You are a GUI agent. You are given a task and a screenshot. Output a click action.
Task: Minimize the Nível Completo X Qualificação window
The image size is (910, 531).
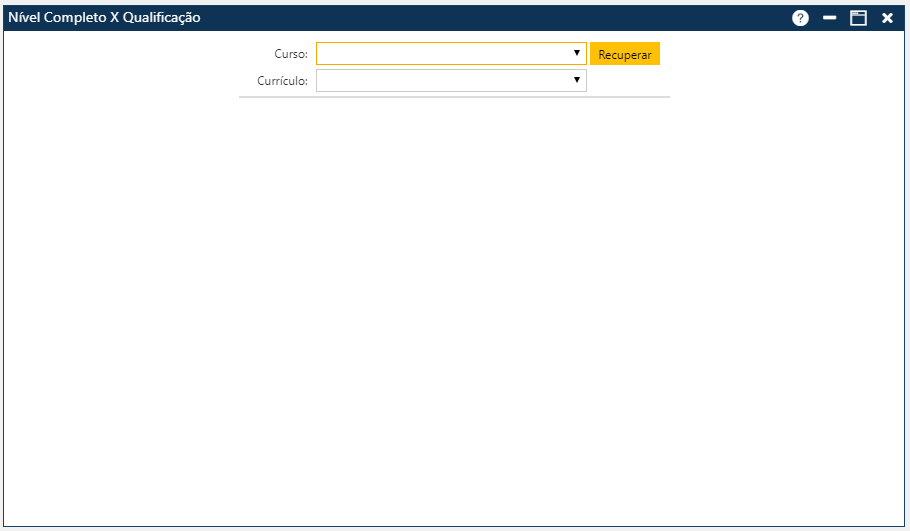click(x=829, y=18)
